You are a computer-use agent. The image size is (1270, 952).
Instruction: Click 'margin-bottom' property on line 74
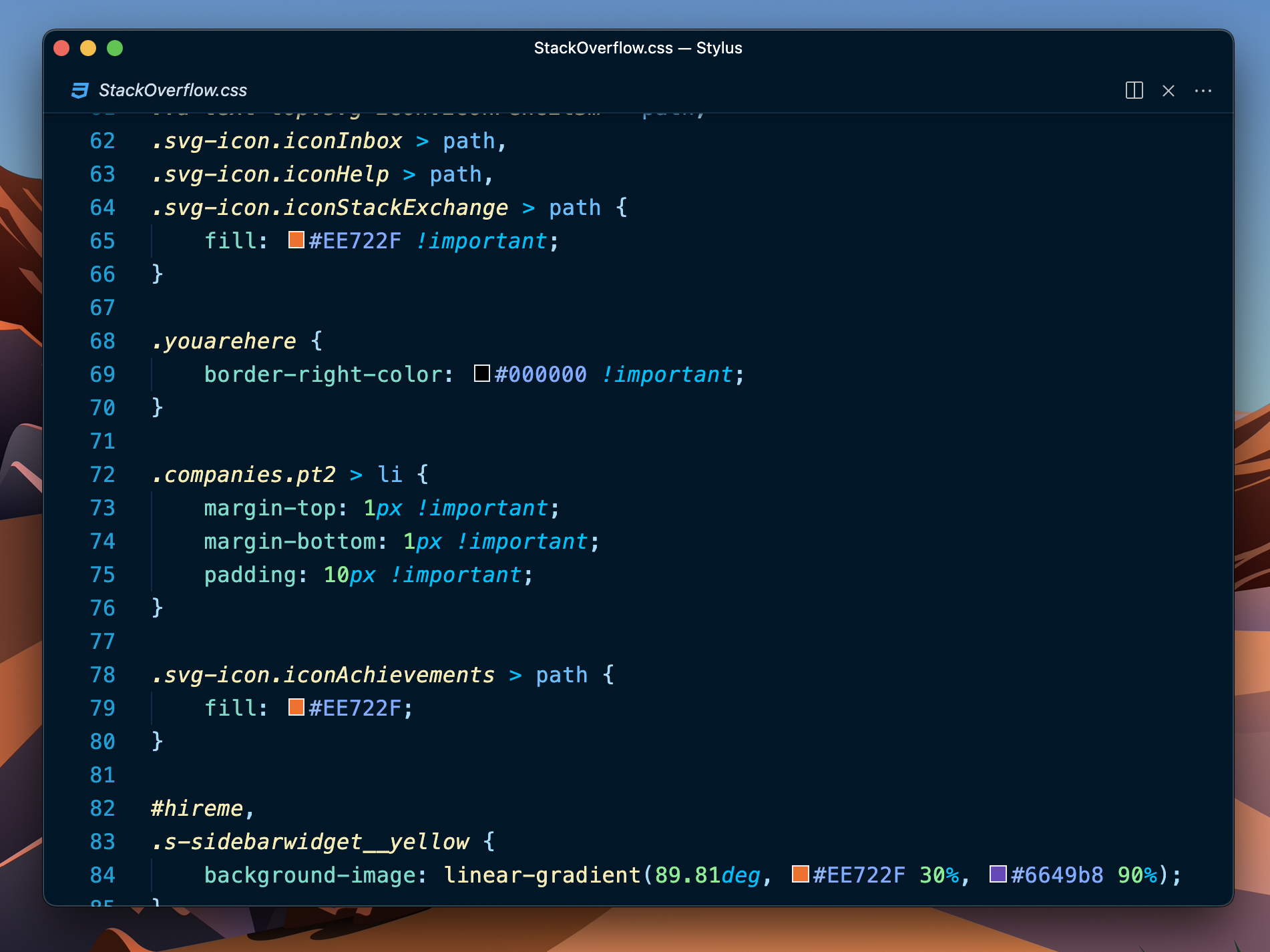point(290,541)
